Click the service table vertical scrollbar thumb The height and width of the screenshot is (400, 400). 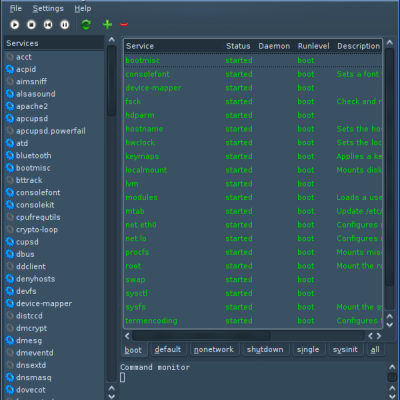click(389, 167)
